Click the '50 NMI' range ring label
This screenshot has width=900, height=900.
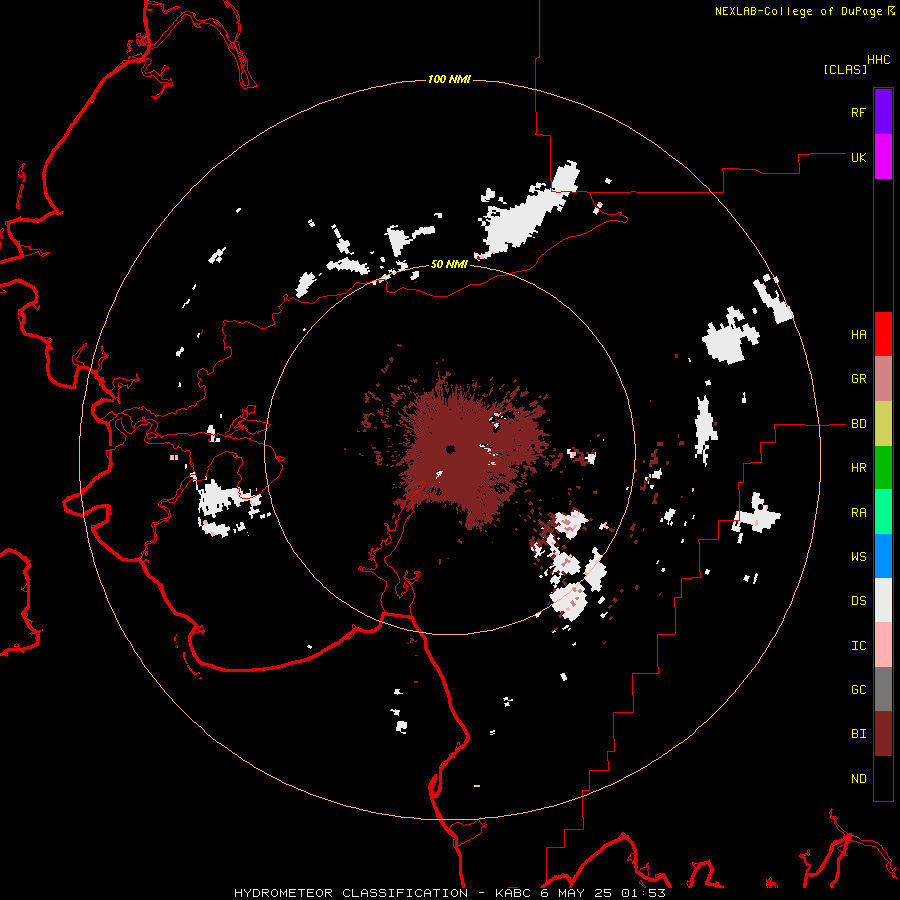[449, 264]
